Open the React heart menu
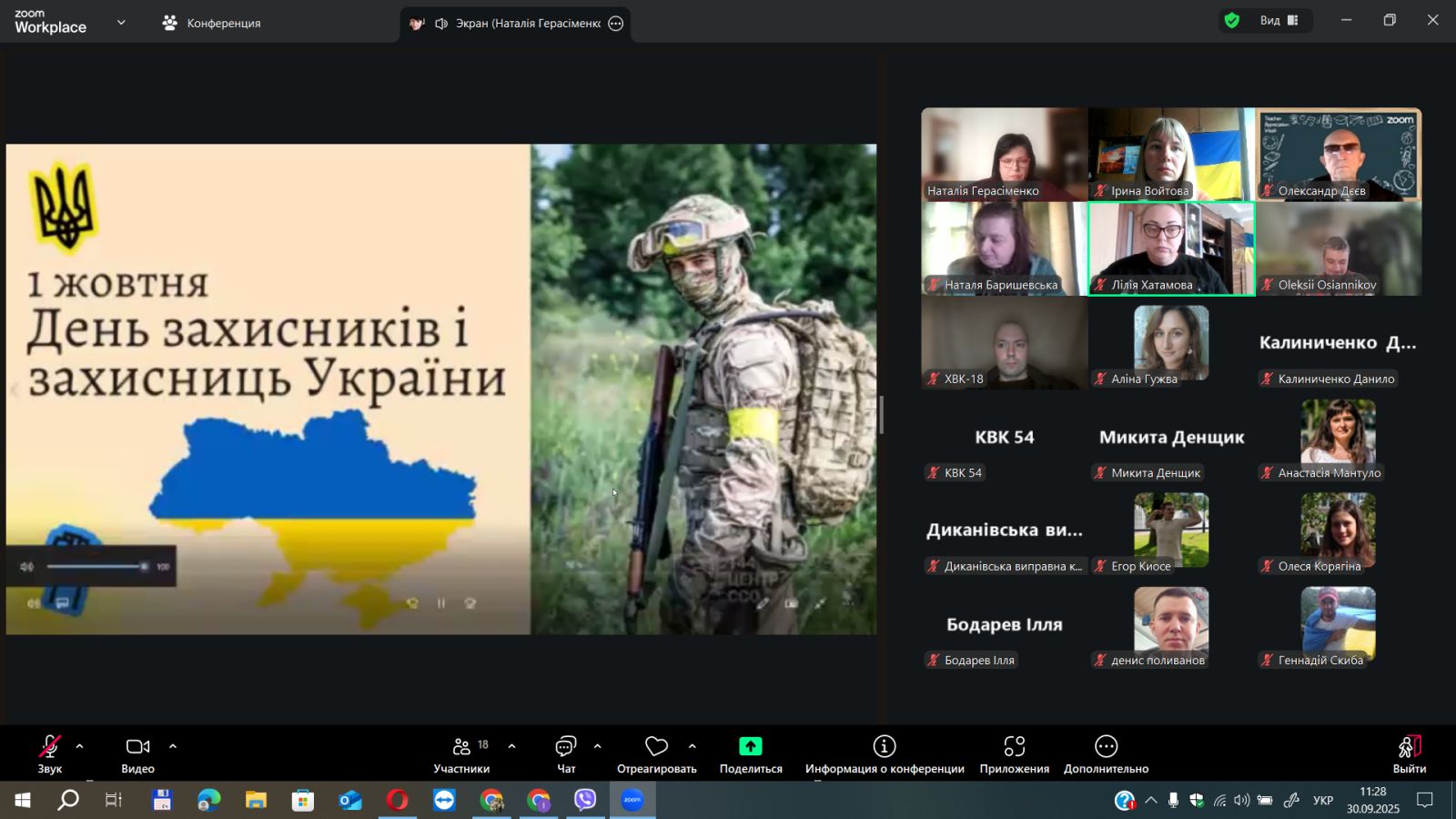This screenshot has width=1456, height=819. click(x=656, y=754)
